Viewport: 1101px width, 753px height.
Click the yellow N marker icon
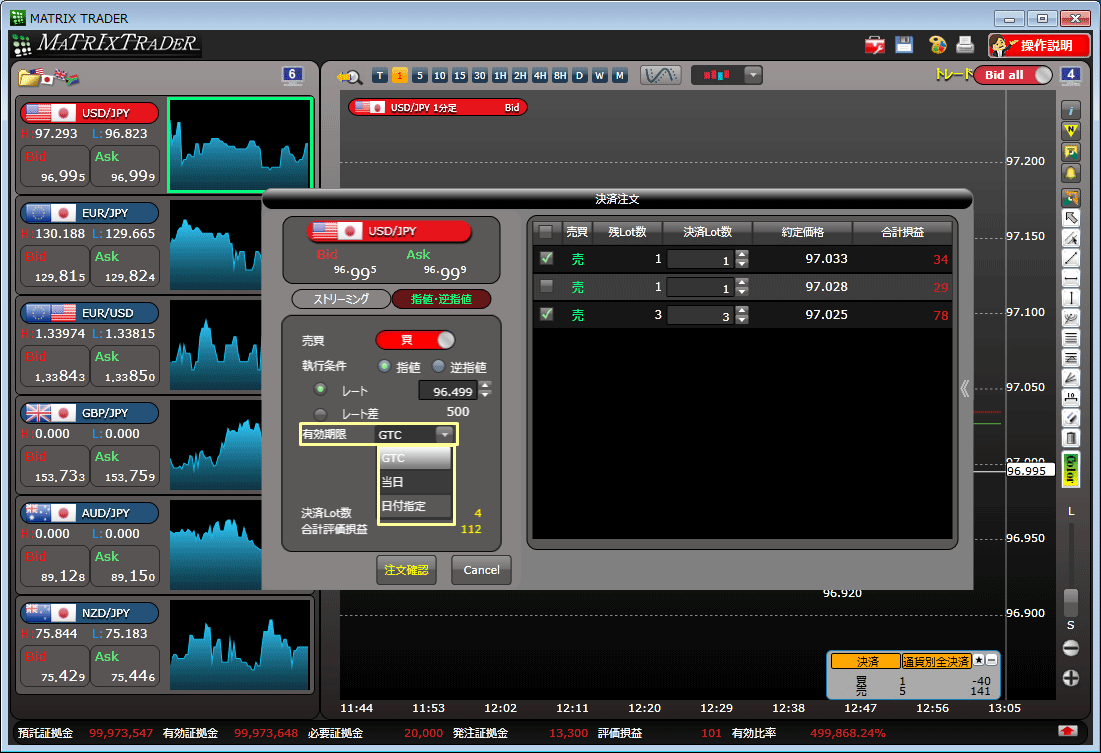(1070, 131)
